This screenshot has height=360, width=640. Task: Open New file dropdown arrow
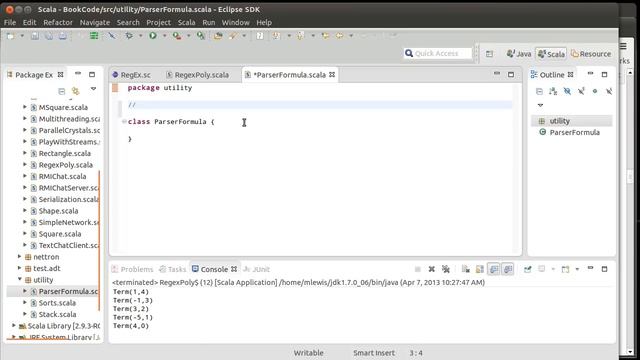(22, 36)
